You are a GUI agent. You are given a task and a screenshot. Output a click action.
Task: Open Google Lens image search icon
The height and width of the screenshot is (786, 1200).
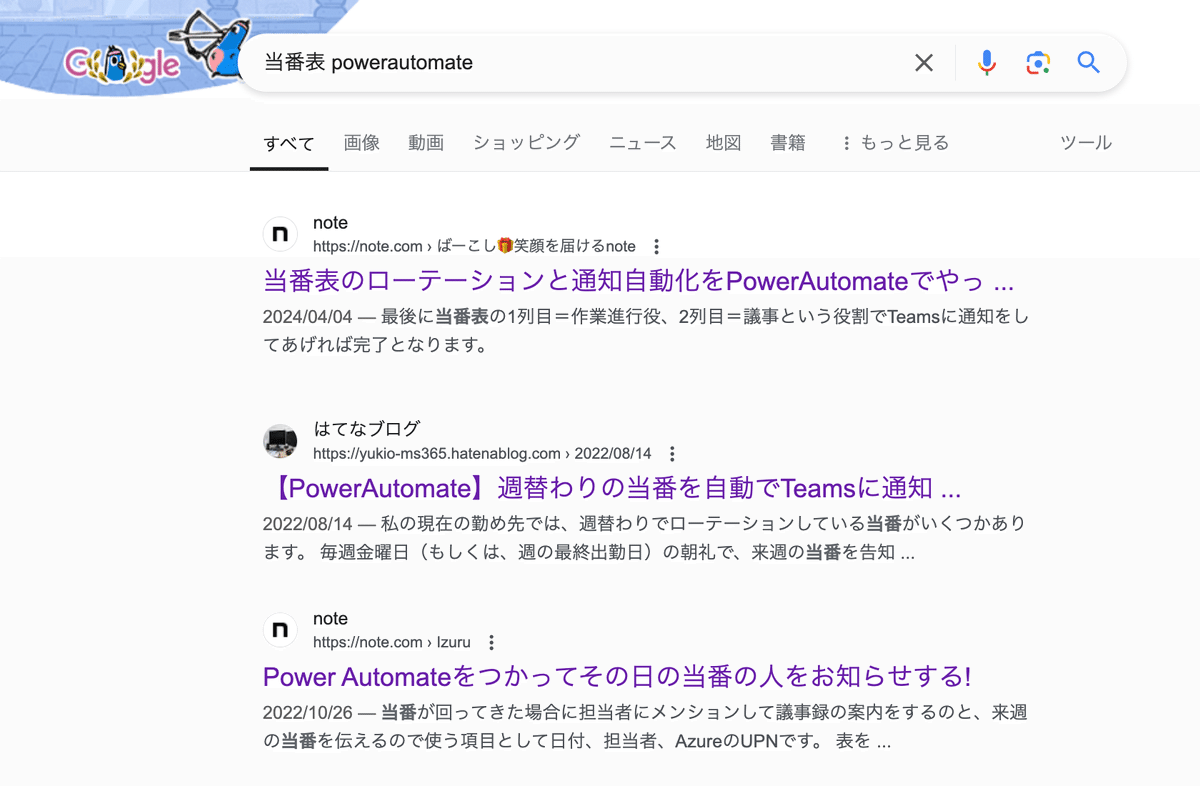tap(1038, 63)
